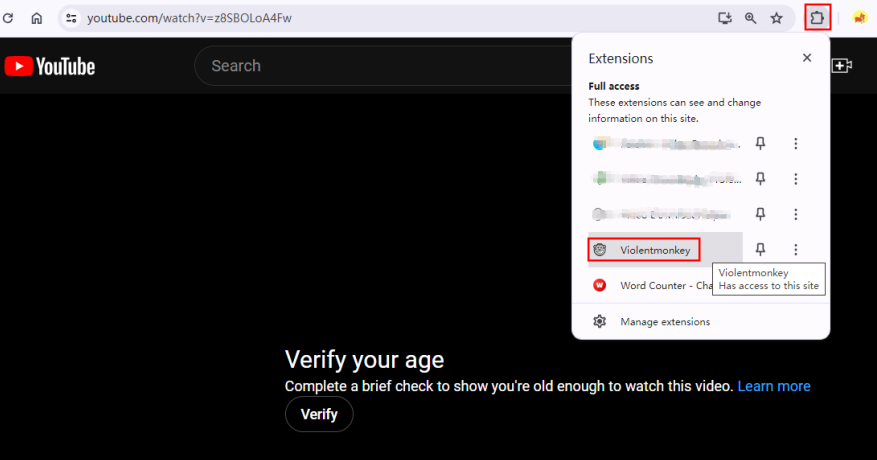Open Manage extensions

pos(664,322)
